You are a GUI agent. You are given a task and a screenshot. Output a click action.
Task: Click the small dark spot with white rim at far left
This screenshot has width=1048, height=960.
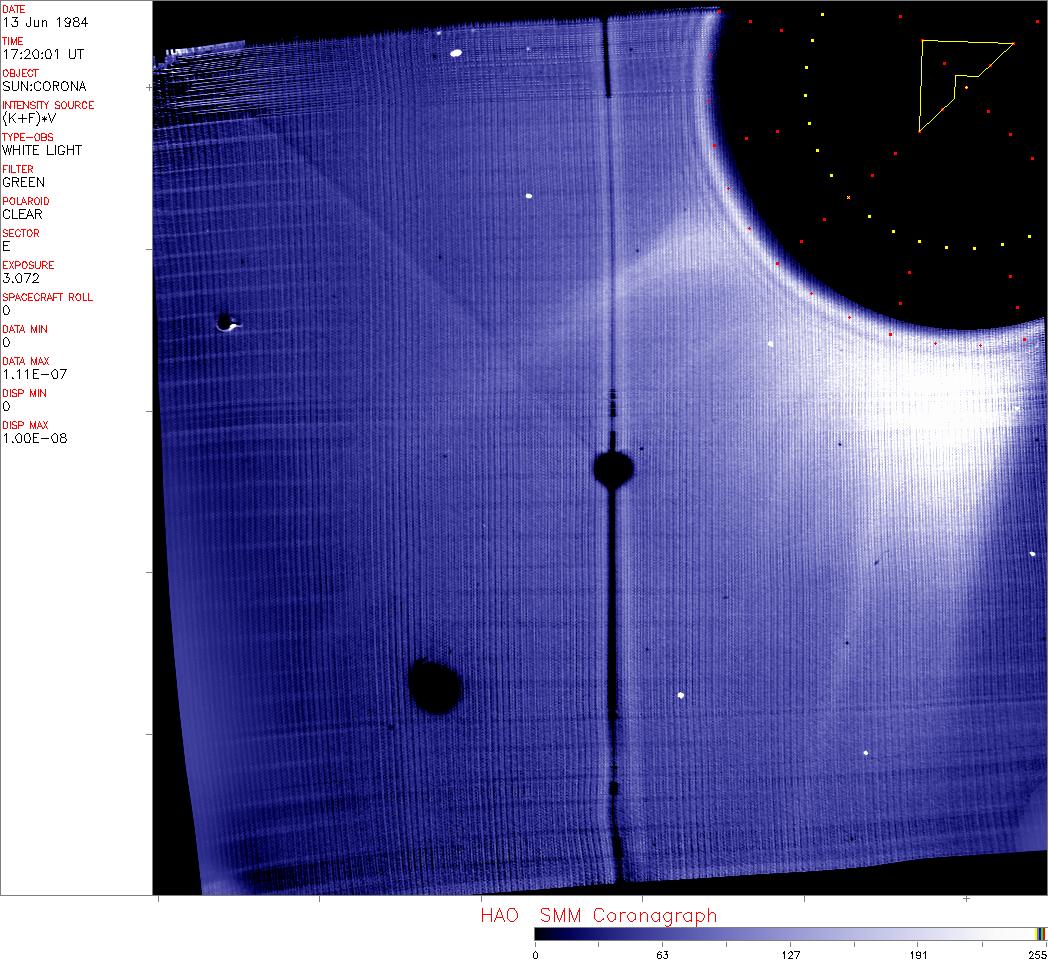pyautogui.click(x=224, y=322)
